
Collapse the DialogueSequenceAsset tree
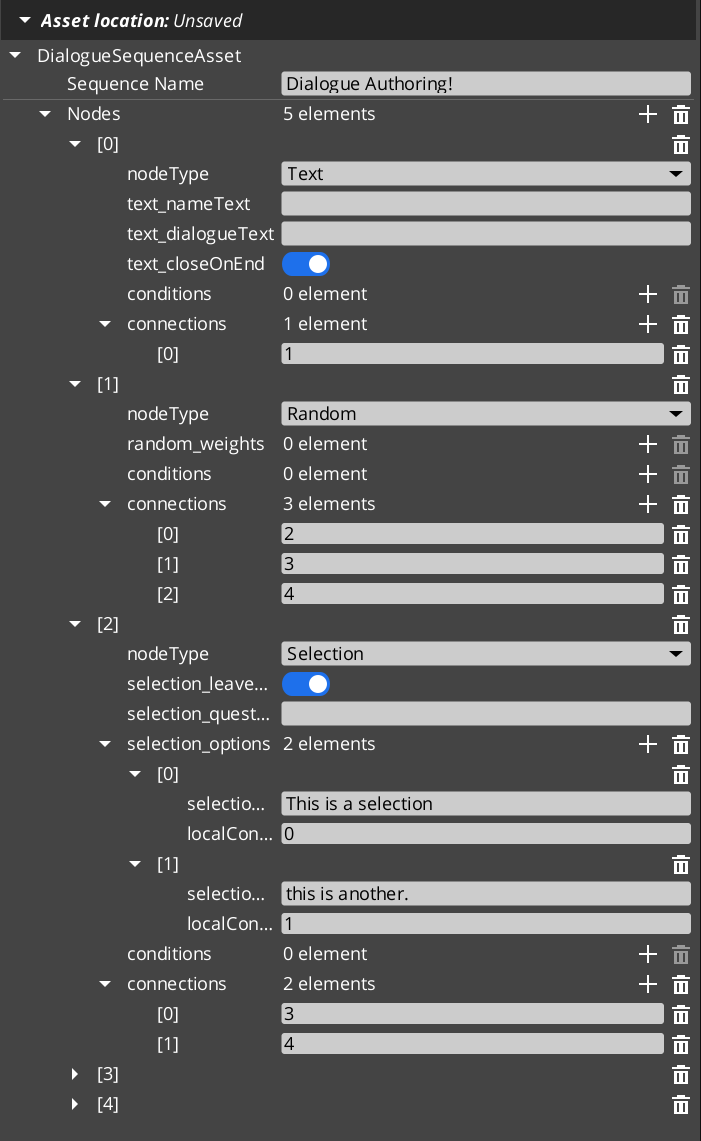click(x=15, y=55)
